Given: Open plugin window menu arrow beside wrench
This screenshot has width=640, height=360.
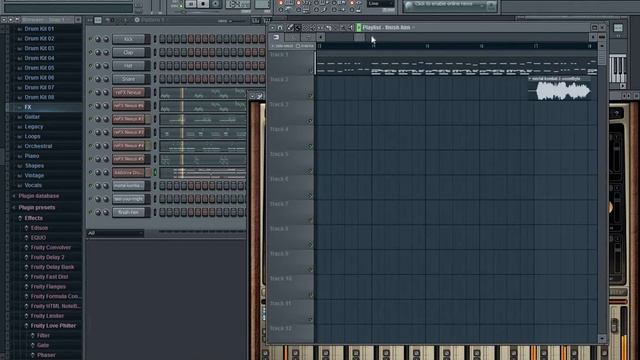Looking at the screenshot, I should (253, 96).
